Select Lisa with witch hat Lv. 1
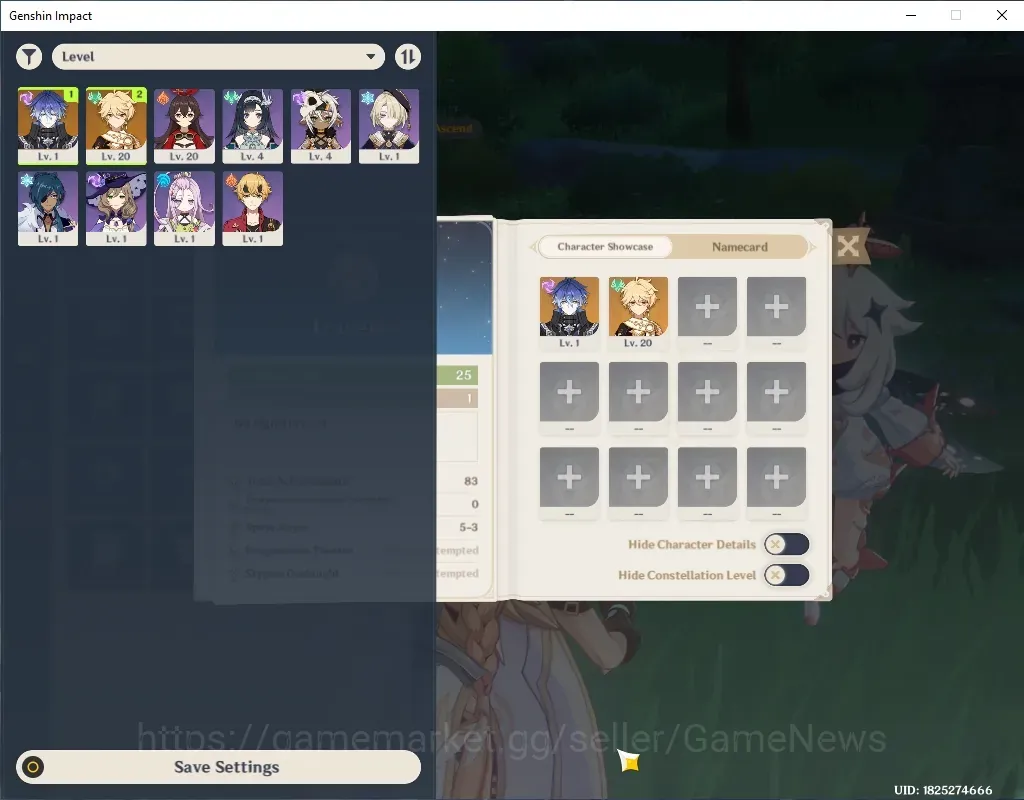Viewport: 1024px width, 800px height. [x=116, y=208]
